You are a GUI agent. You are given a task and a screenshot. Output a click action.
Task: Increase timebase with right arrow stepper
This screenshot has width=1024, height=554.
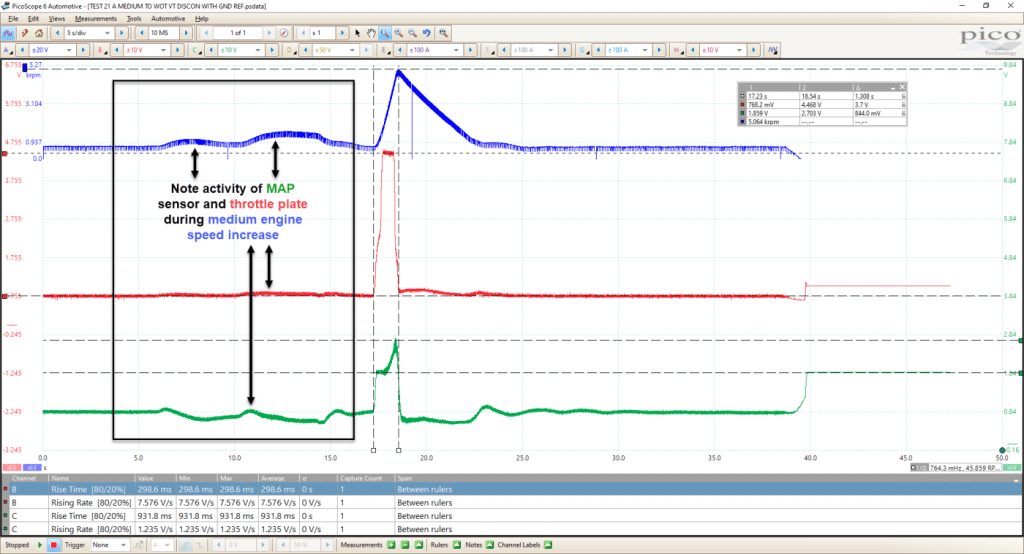(x=121, y=33)
